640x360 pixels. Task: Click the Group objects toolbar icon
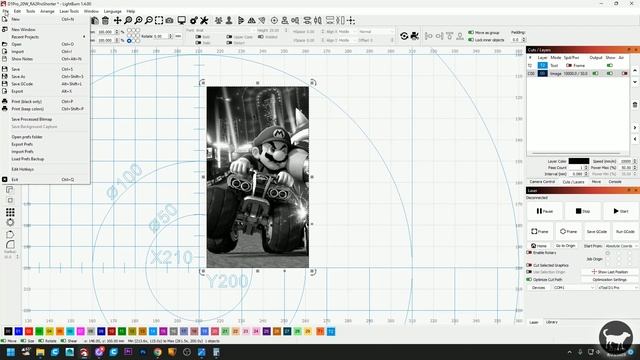(219, 20)
